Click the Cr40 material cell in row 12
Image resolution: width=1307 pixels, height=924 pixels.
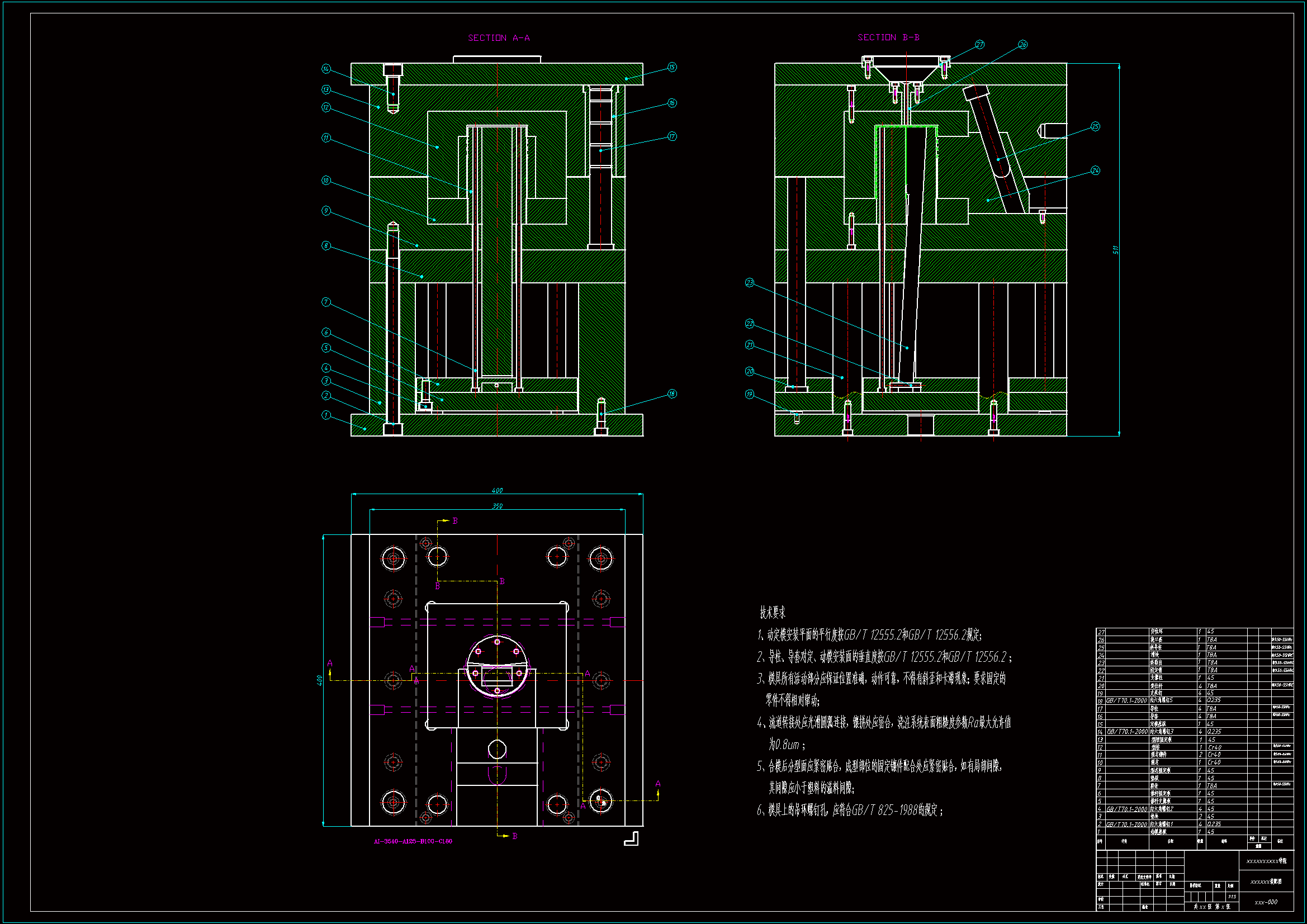1214,747
